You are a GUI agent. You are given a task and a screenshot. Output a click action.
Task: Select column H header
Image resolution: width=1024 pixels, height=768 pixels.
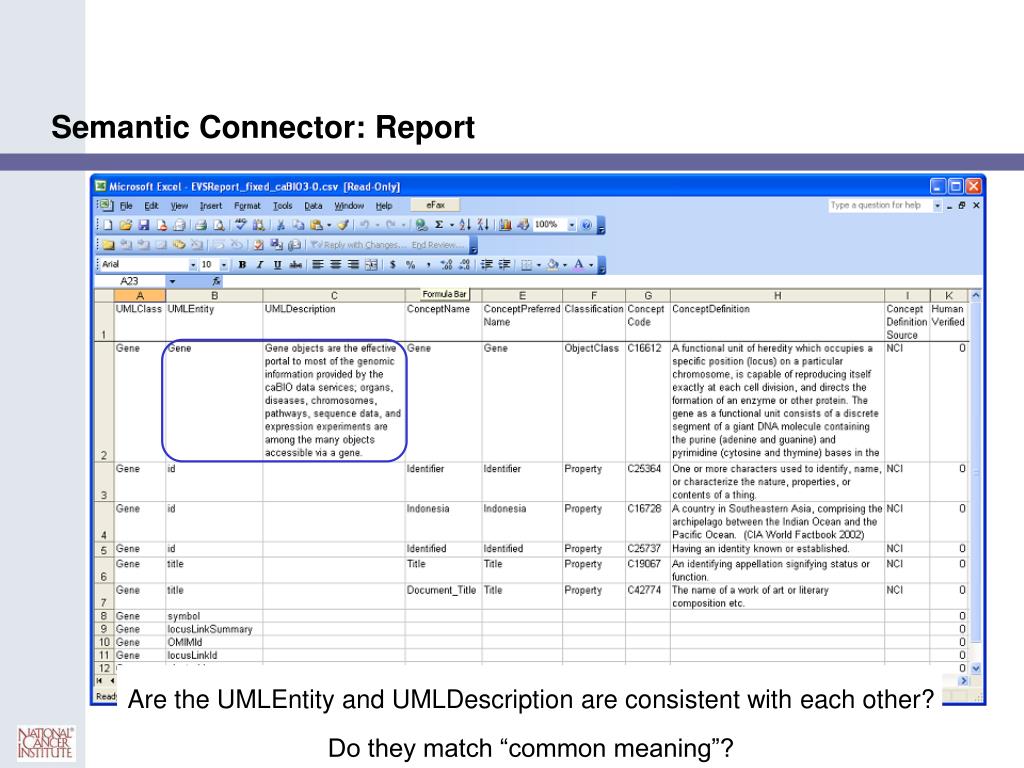(777, 296)
